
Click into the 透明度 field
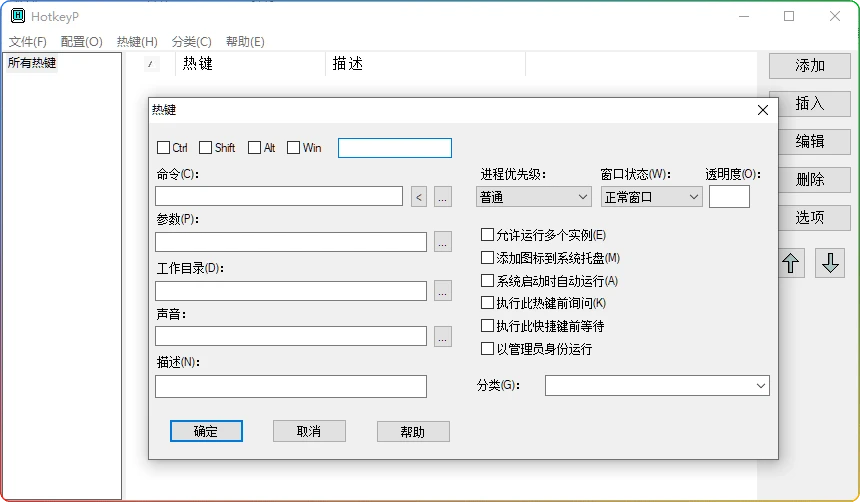pos(729,196)
